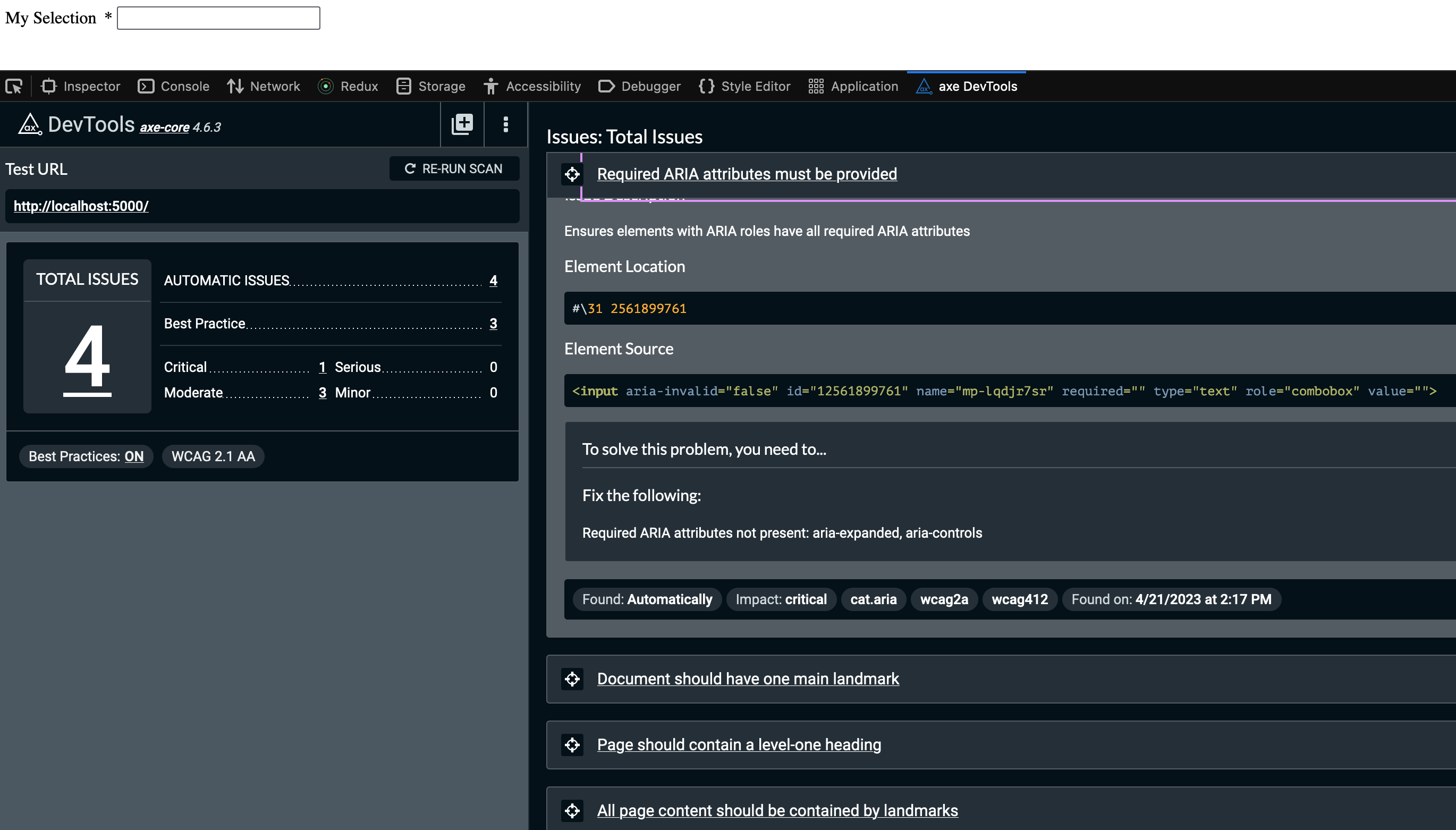Click the Style Editor curly-braces icon
The width and height of the screenshot is (1456, 830).
[x=706, y=86]
